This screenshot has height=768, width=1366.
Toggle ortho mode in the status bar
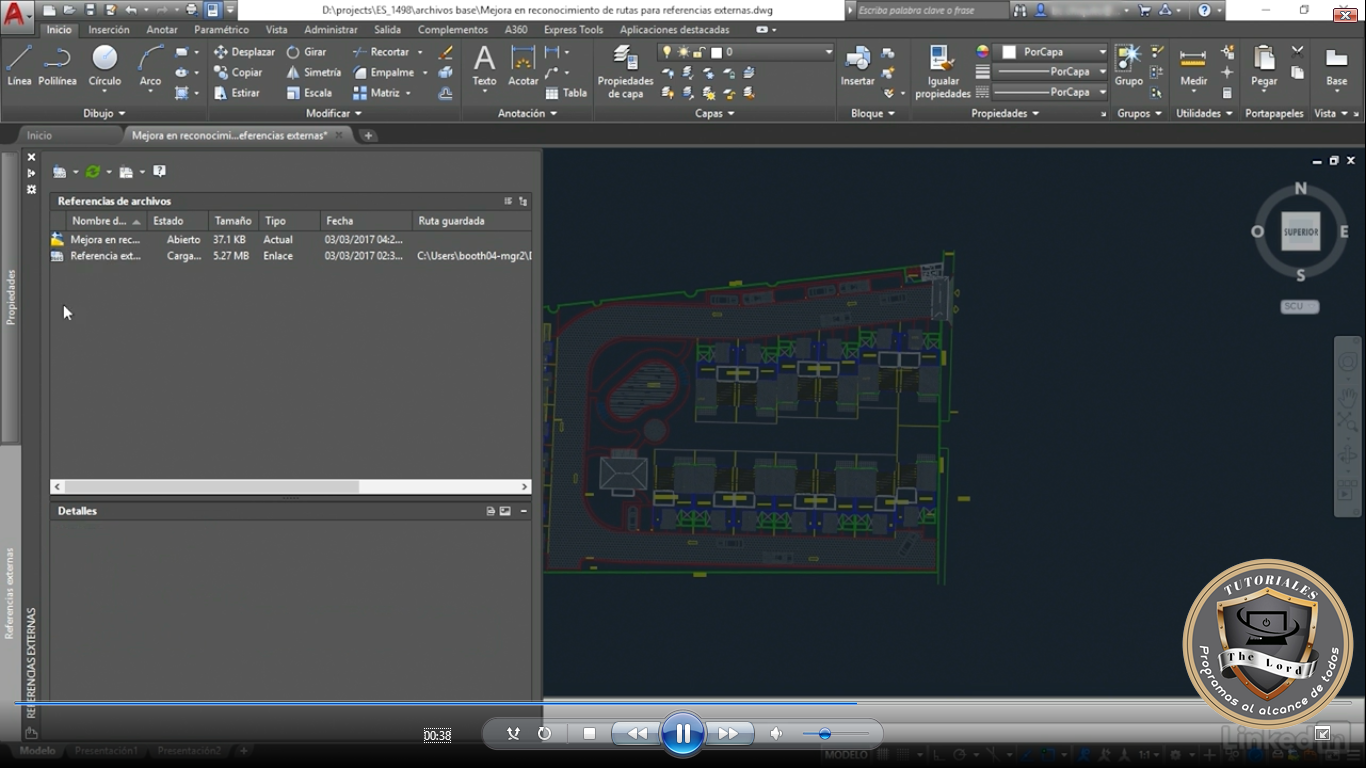940,754
